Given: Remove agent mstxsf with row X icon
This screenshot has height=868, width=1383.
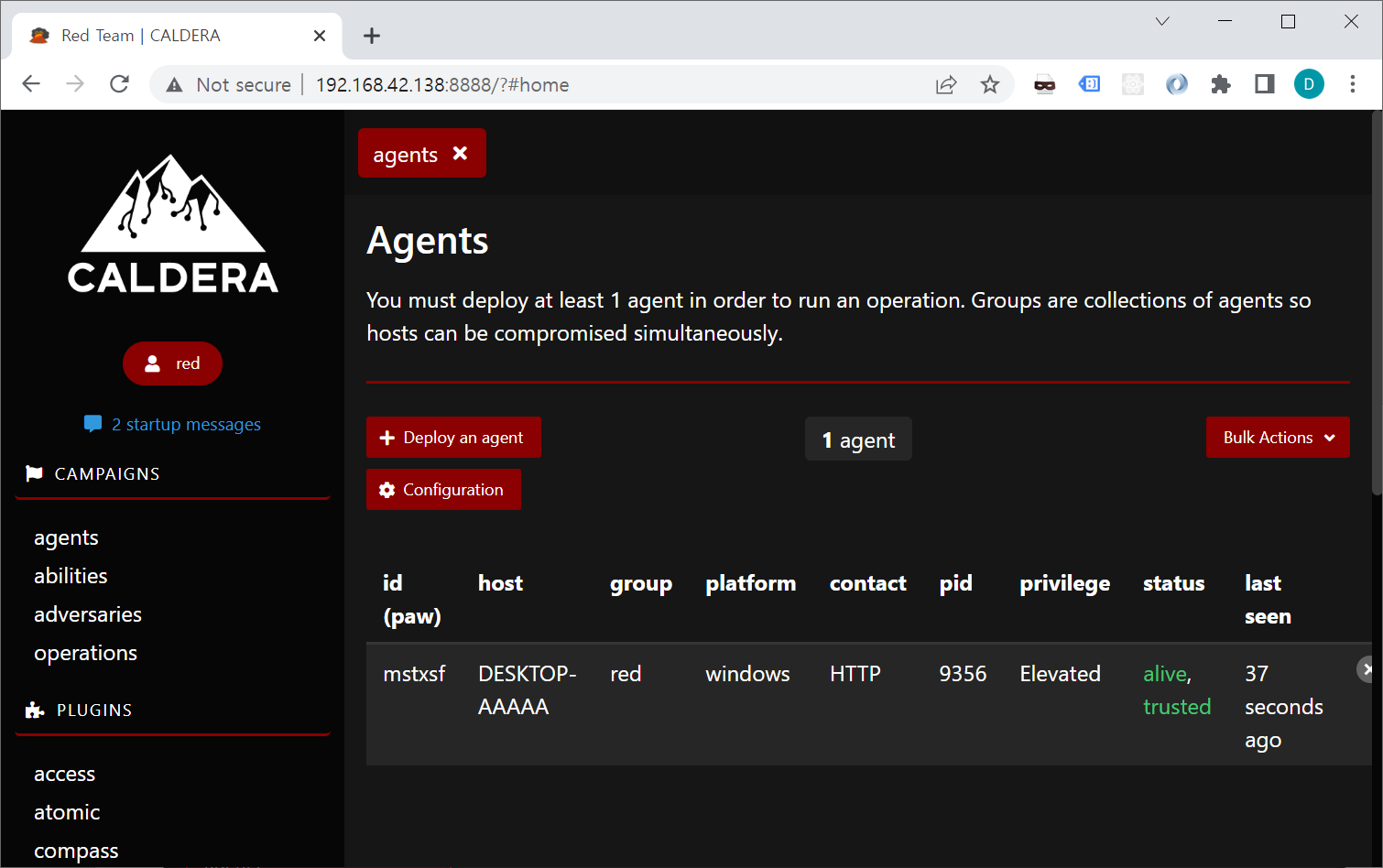Looking at the screenshot, I should click(1365, 669).
